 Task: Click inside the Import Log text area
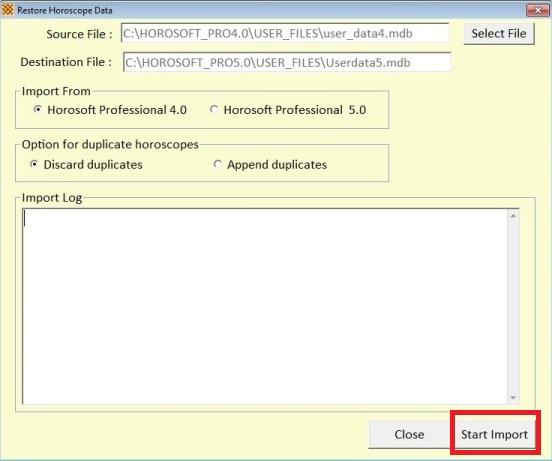265,306
